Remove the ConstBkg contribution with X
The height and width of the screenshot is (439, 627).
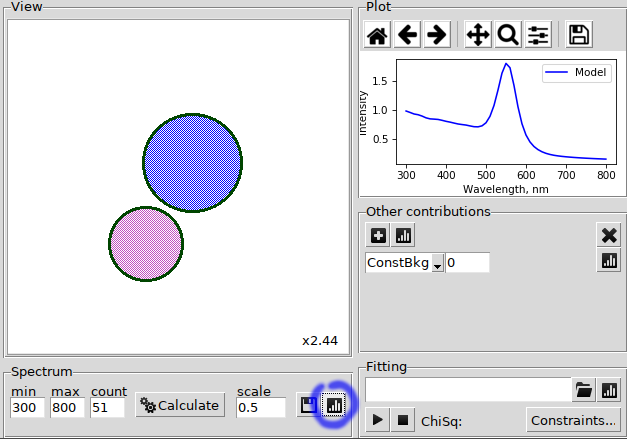click(x=609, y=235)
